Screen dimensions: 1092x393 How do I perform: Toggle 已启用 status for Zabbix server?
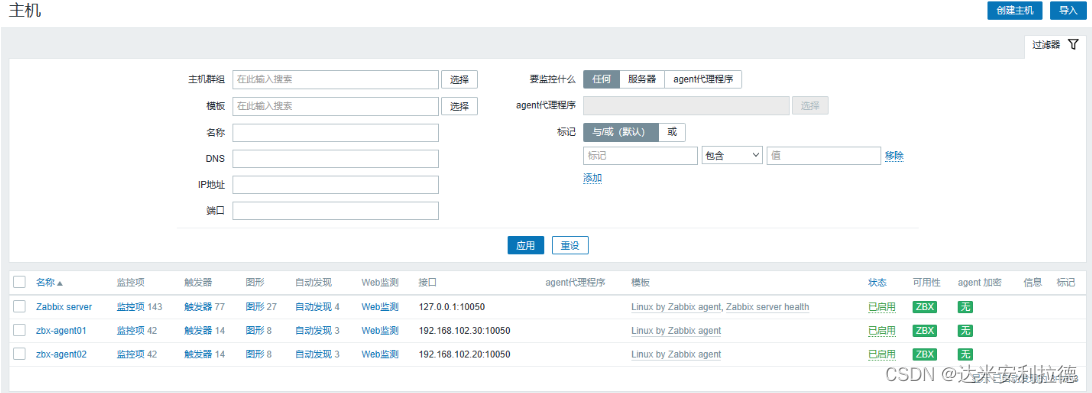click(882, 307)
